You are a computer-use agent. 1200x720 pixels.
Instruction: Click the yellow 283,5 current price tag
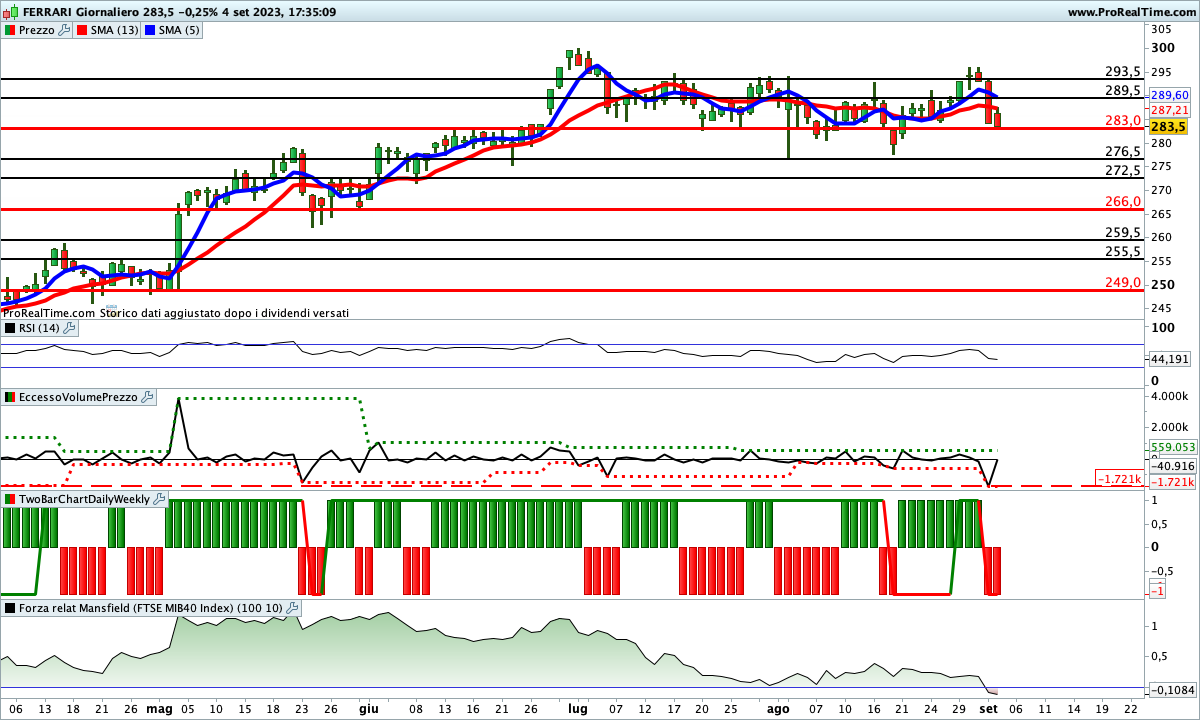coord(1168,127)
